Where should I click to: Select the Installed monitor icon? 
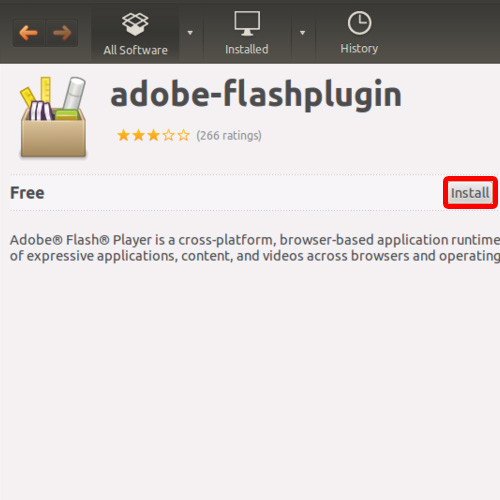tap(247, 23)
